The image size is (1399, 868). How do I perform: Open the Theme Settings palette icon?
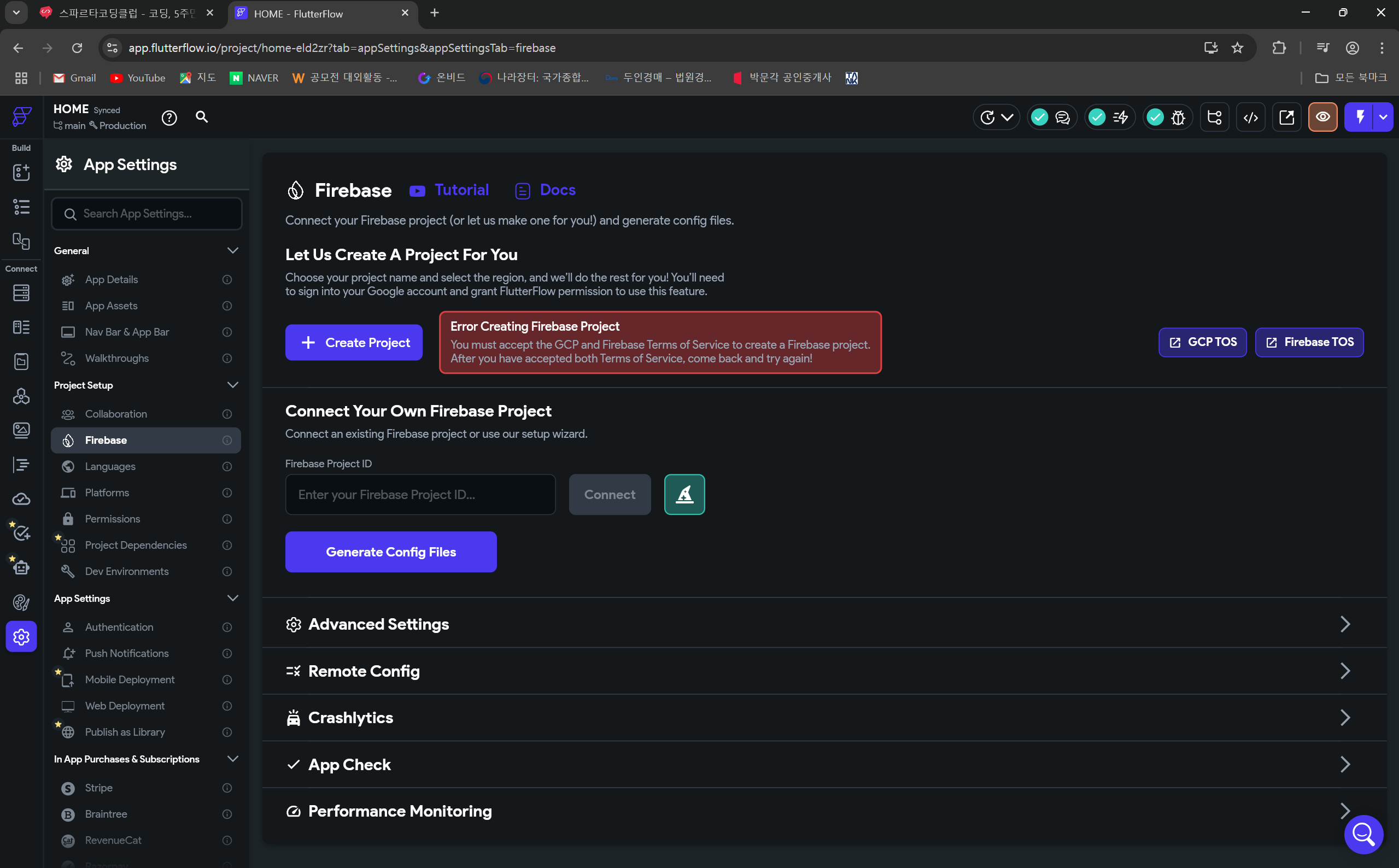21,602
